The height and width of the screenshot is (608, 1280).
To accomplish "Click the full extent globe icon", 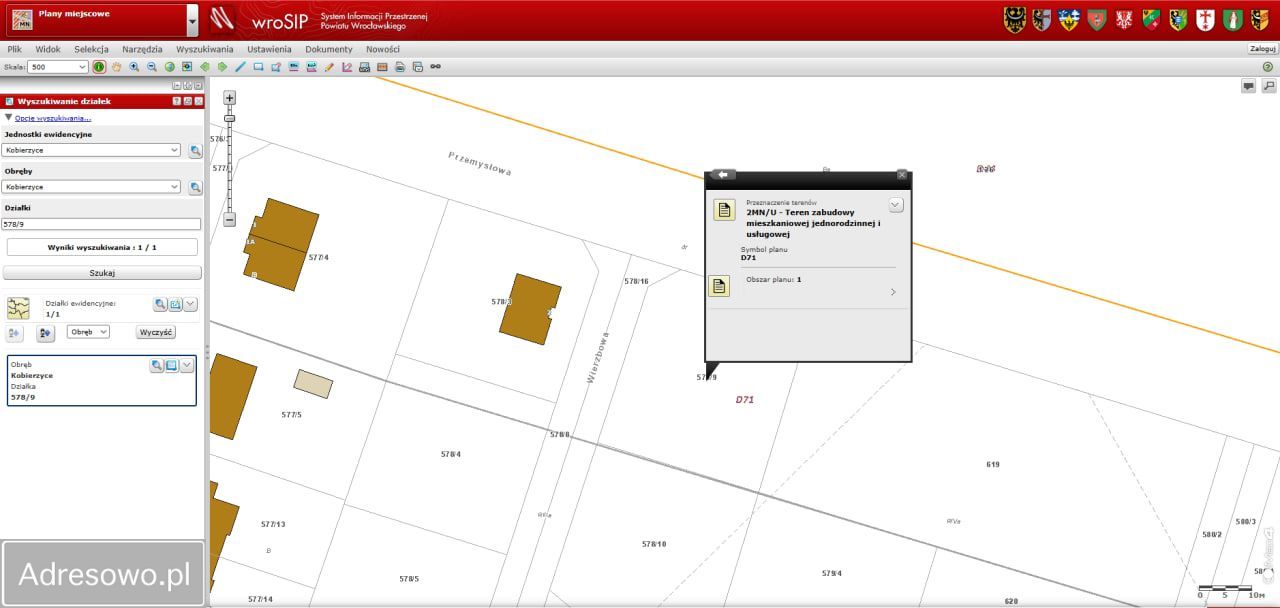I will point(169,67).
